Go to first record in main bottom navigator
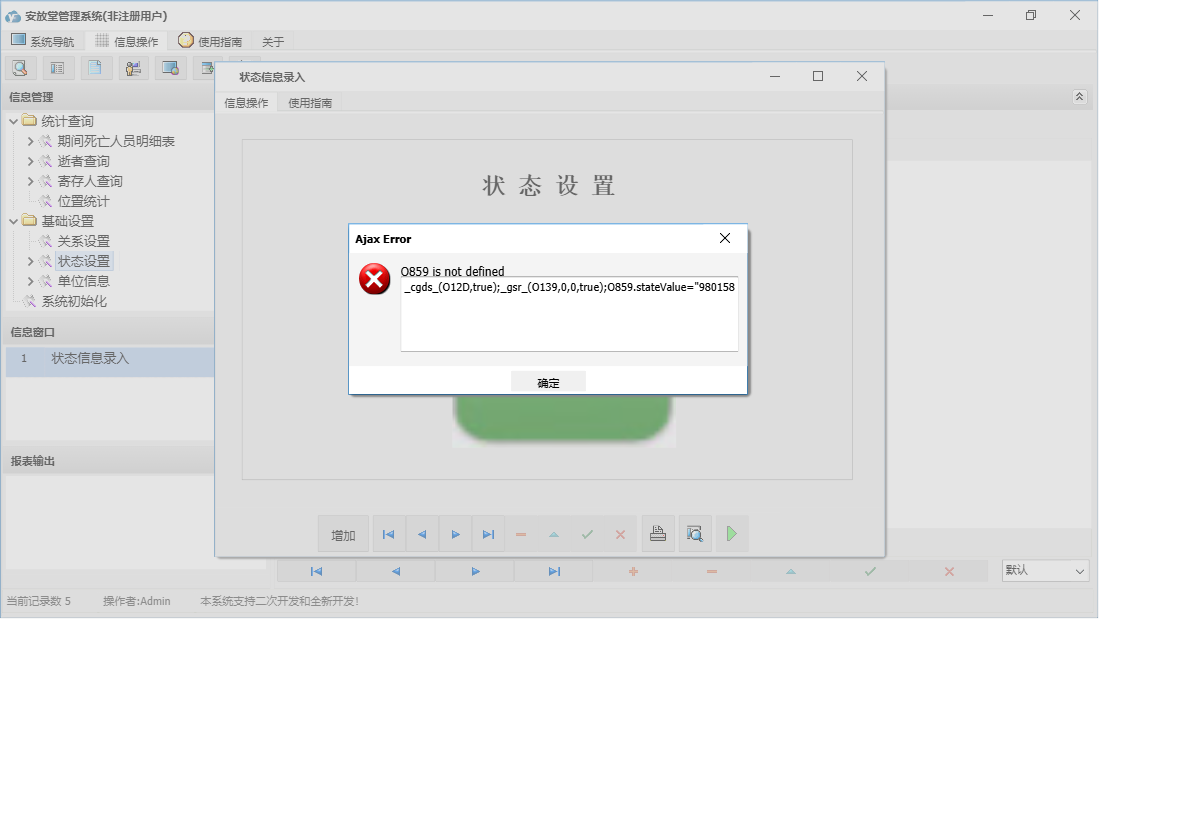1190x827 pixels. pyautogui.click(x=316, y=571)
